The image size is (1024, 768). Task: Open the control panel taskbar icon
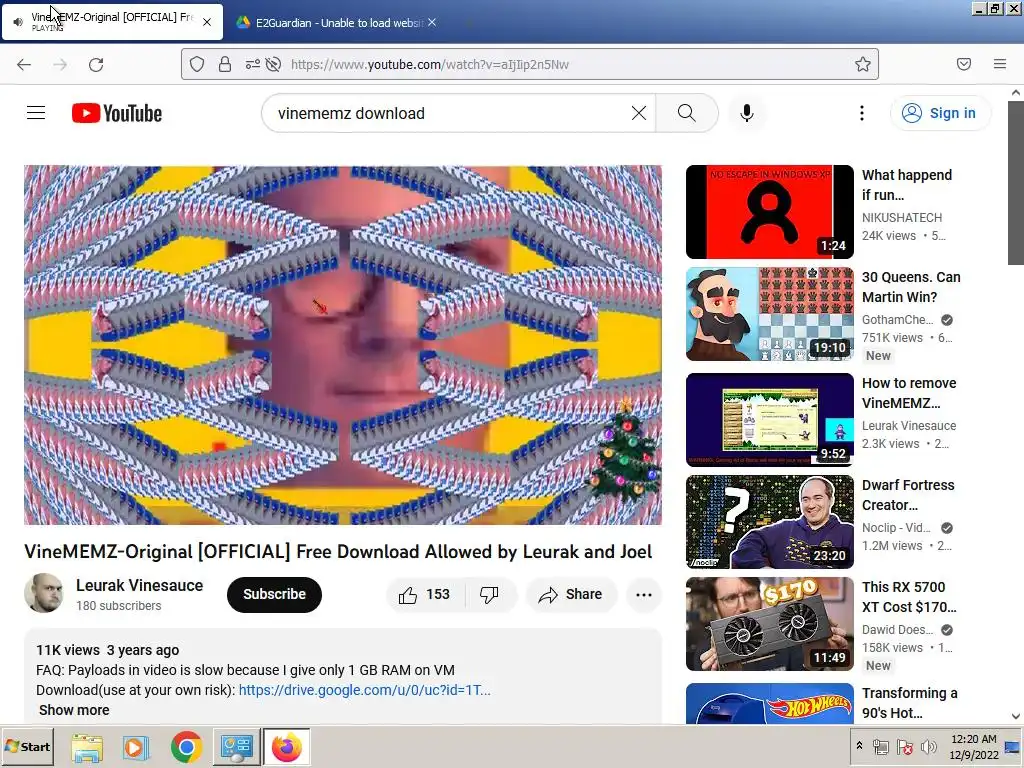pos(236,747)
